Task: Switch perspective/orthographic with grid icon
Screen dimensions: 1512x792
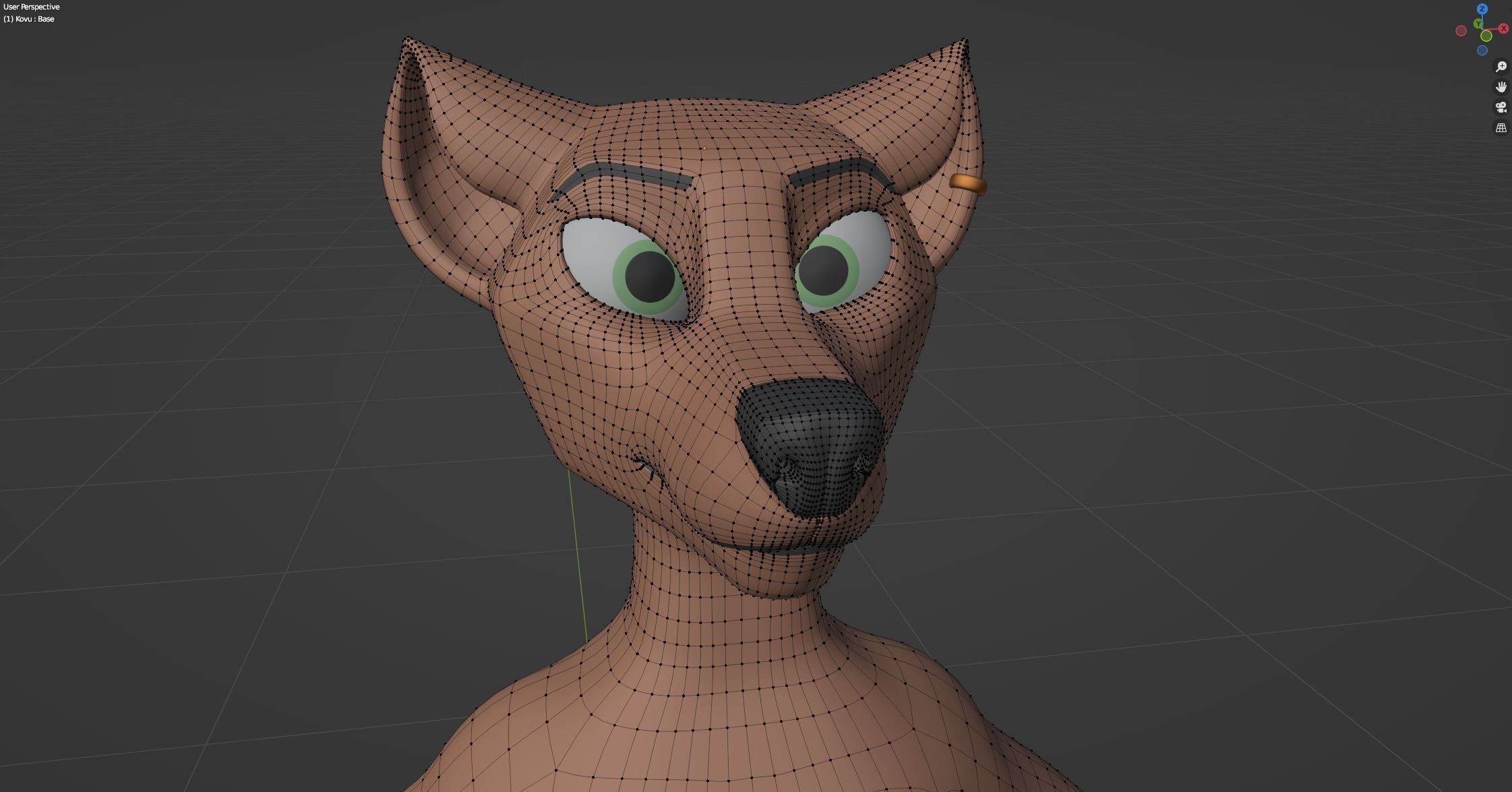Action: tap(1501, 127)
